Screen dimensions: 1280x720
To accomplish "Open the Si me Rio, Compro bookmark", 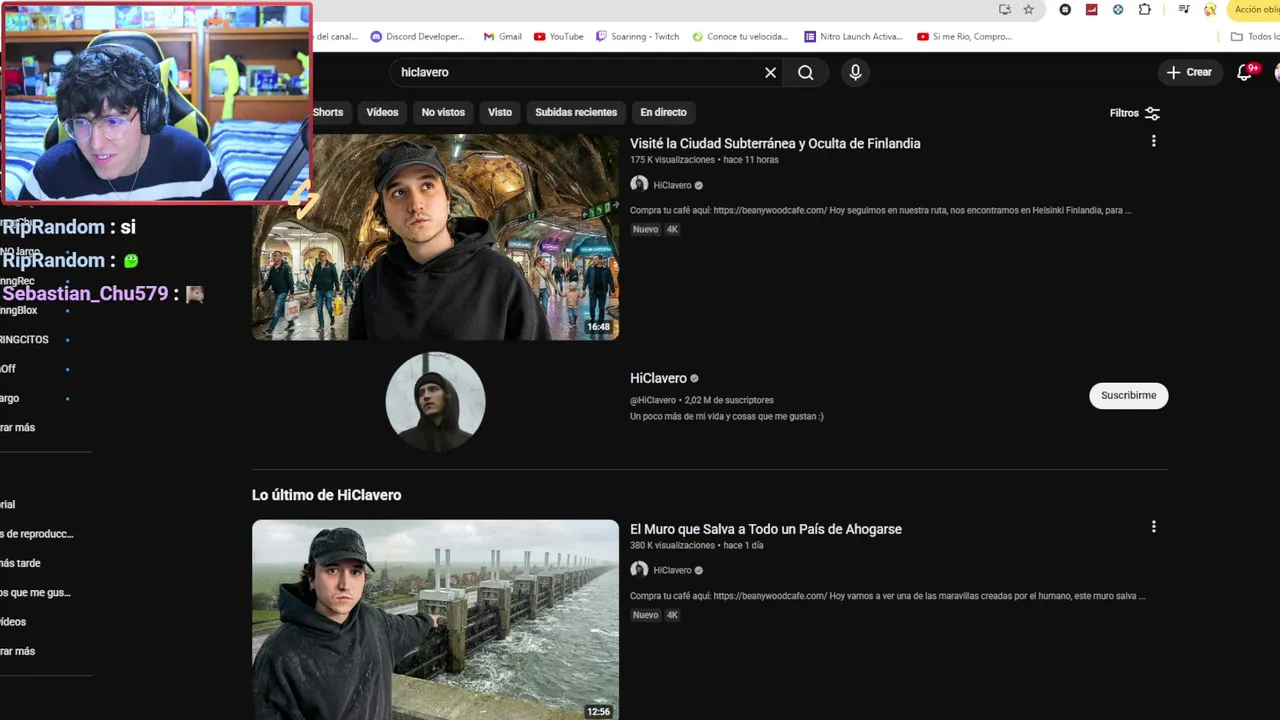I will 965,36.
